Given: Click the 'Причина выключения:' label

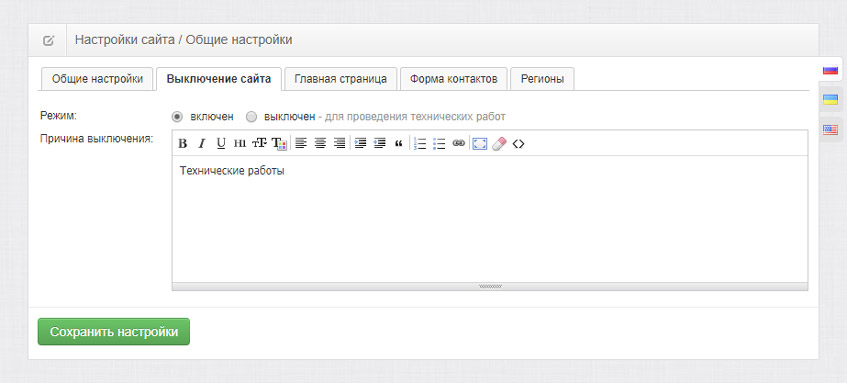Looking at the screenshot, I should [97, 138].
